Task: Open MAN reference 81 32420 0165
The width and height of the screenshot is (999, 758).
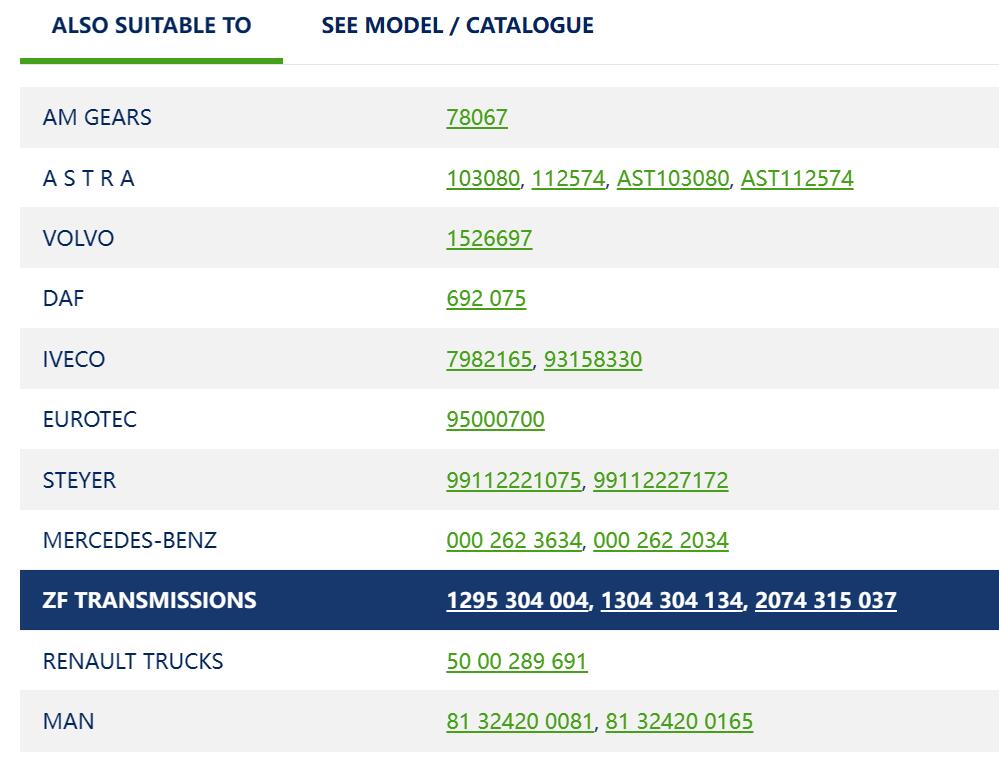Action: pos(679,722)
